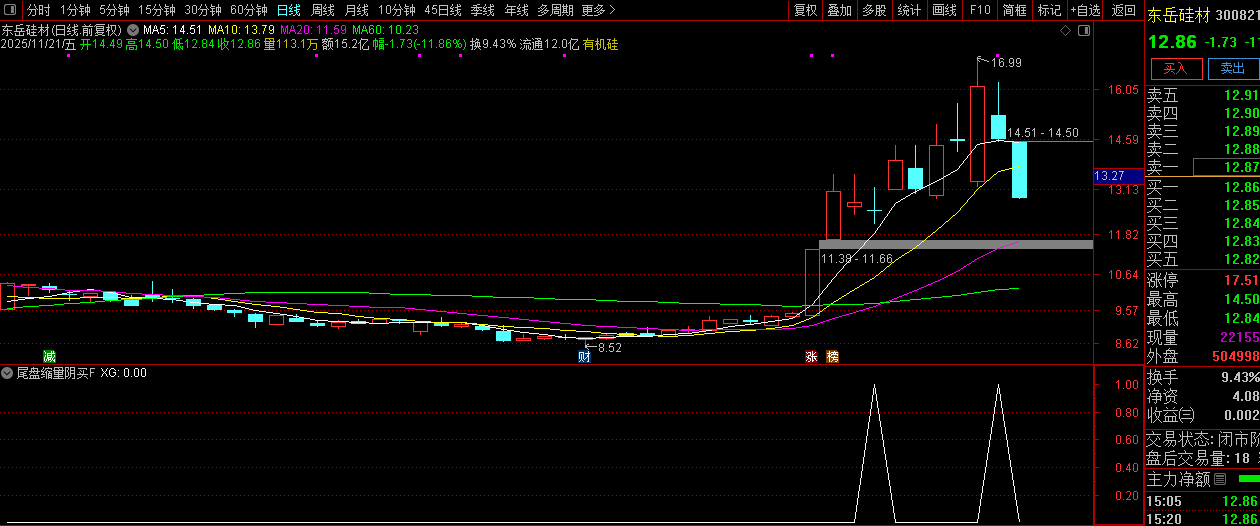Click the 15:05 trade tick row
Image resolution: width=1260 pixels, height=526 pixels.
[x=1202, y=501]
